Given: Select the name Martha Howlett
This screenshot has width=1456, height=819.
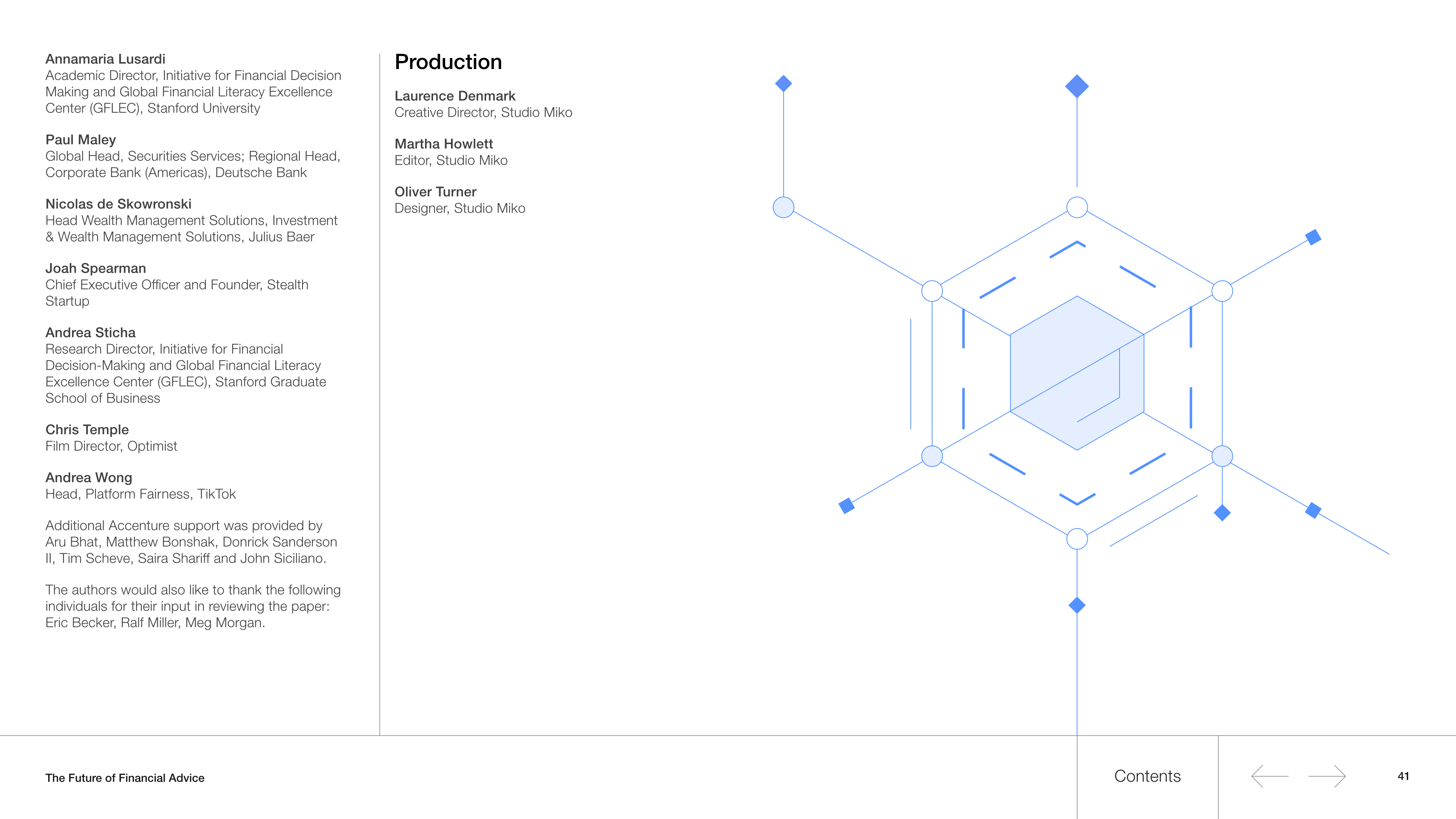Looking at the screenshot, I should pos(444,144).
